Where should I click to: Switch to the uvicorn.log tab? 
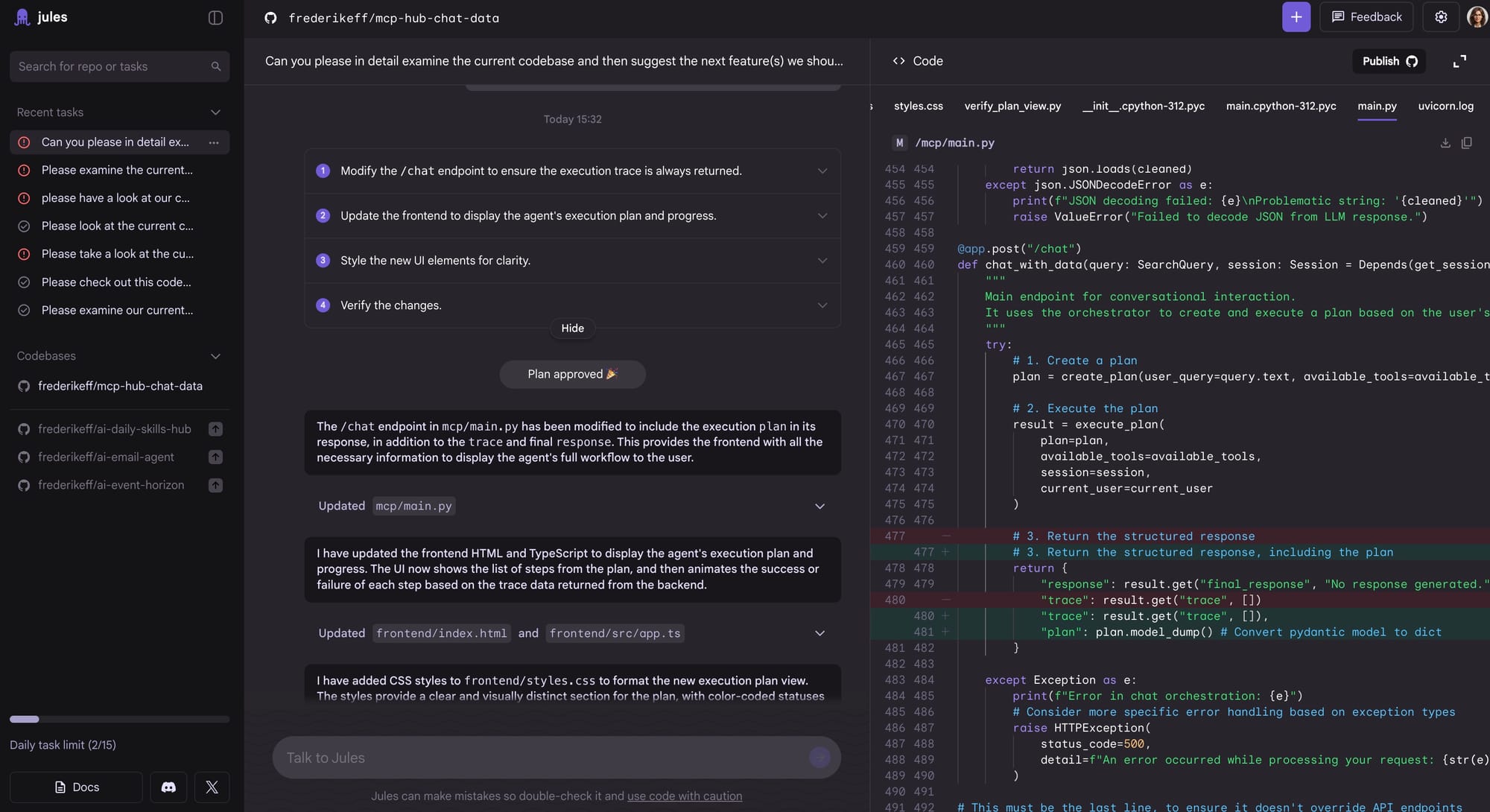[x=1445, y=107]
